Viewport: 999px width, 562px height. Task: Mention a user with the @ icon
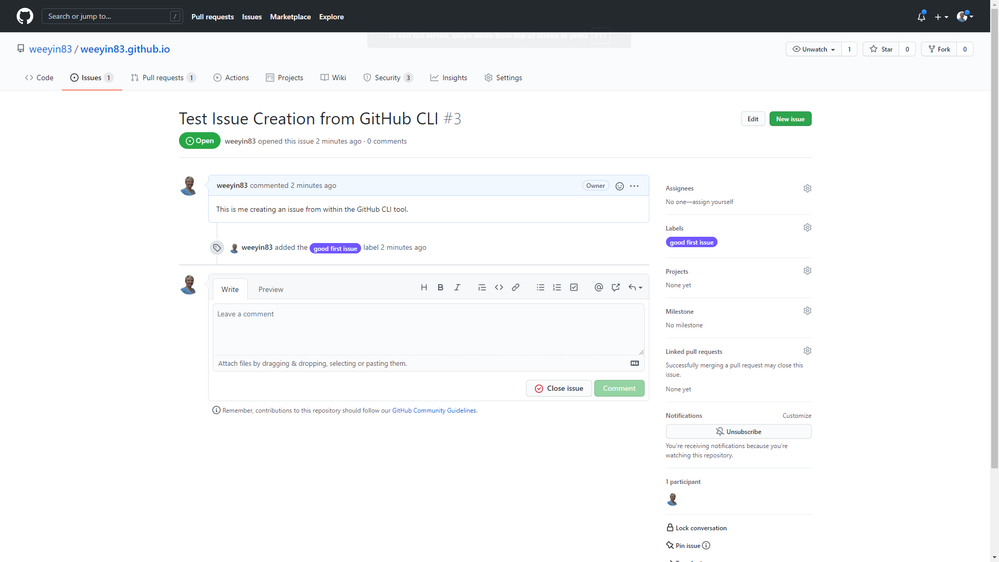pos(598,287)
